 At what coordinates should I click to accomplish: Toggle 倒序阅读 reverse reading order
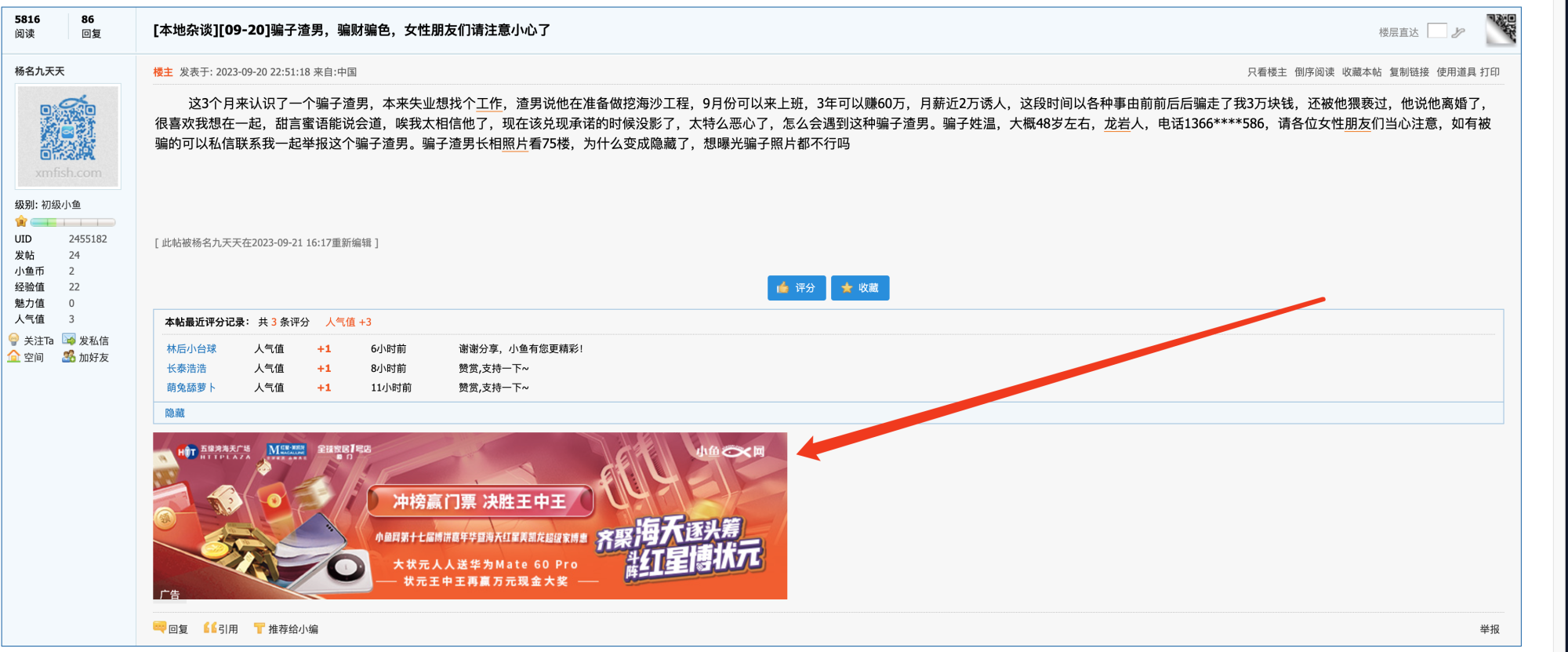point(1314,72)
